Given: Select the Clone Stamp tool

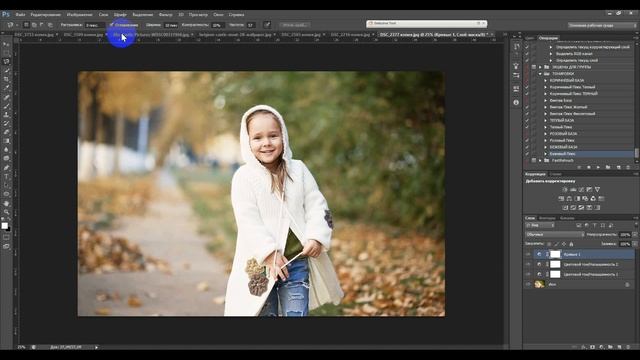Looking at the screenshot, I should 6,115.
